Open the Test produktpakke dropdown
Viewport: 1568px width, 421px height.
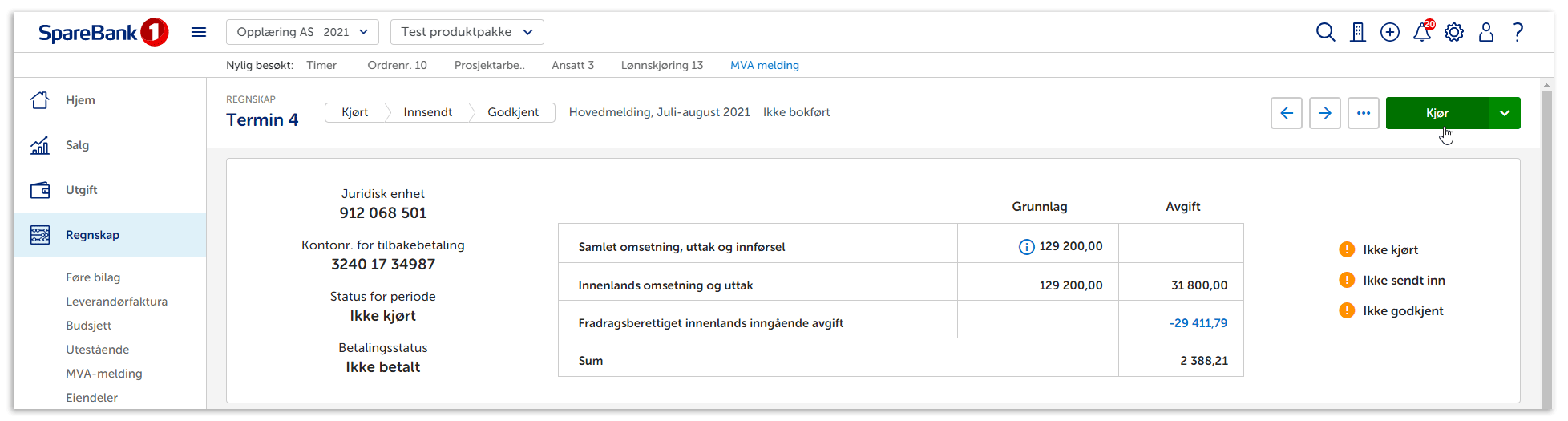pos(467,32)
